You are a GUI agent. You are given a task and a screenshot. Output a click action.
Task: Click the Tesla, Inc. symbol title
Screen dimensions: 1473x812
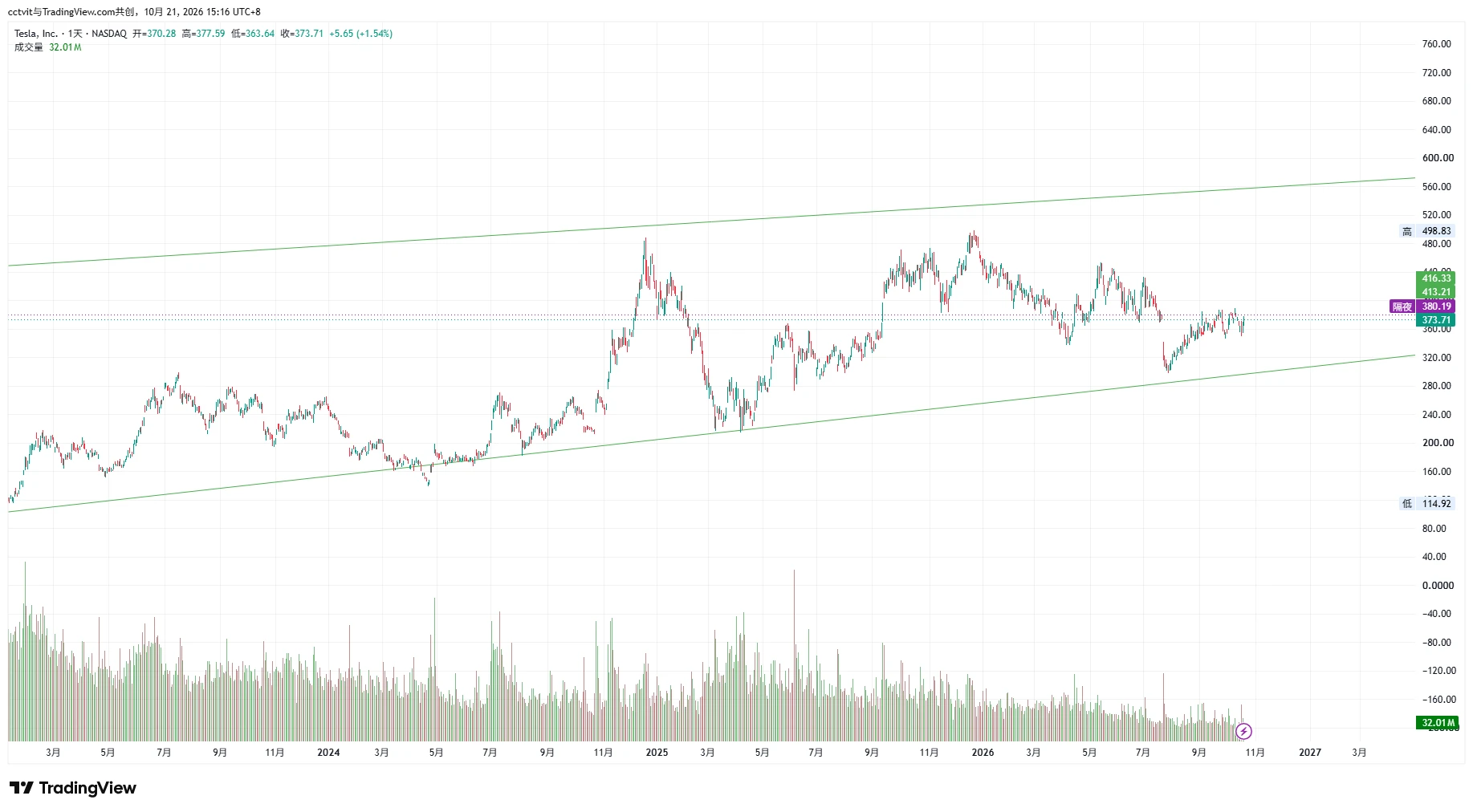click(36, 34)
